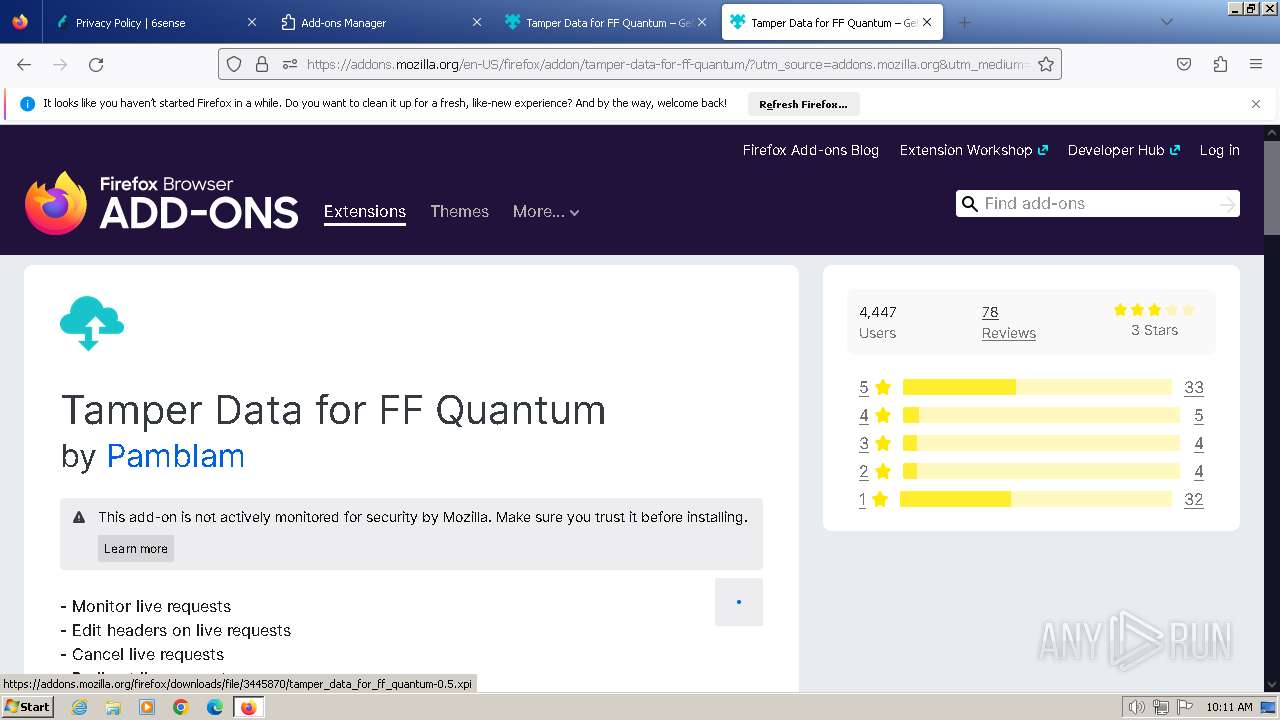
Task: Close the Add-ons Manager tab
Action: (x=477, y=22)
